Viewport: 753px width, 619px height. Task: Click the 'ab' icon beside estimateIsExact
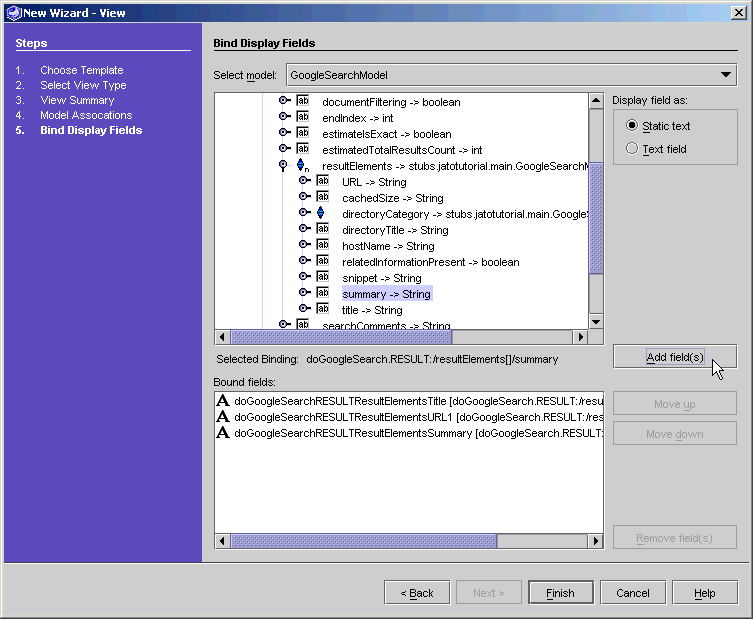pyautogui.click(x=303, y=133)
